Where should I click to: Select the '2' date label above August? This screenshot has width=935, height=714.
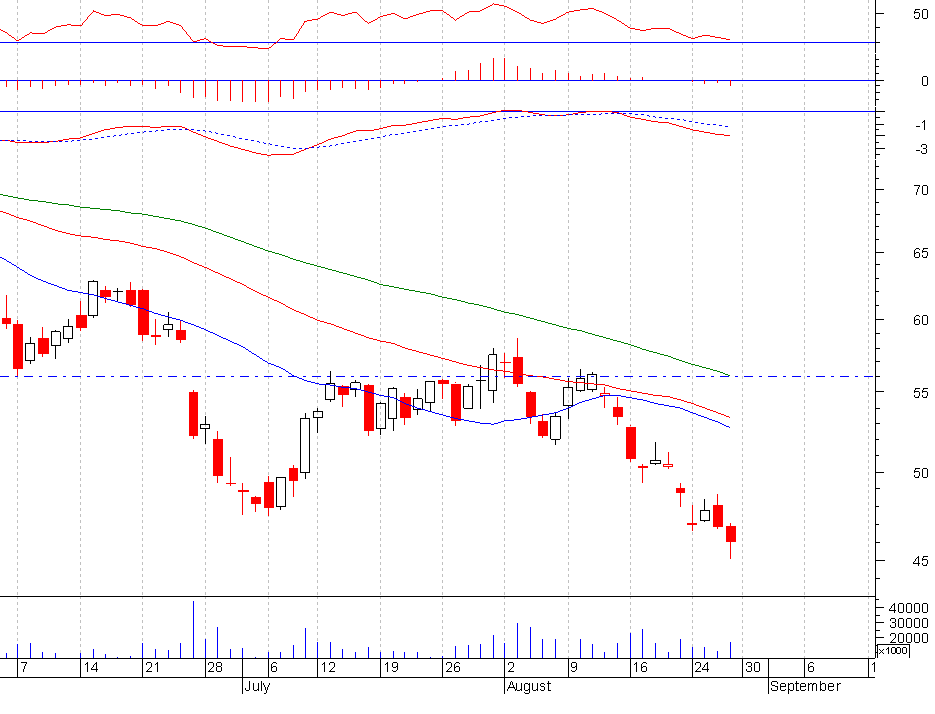[511, 667]
